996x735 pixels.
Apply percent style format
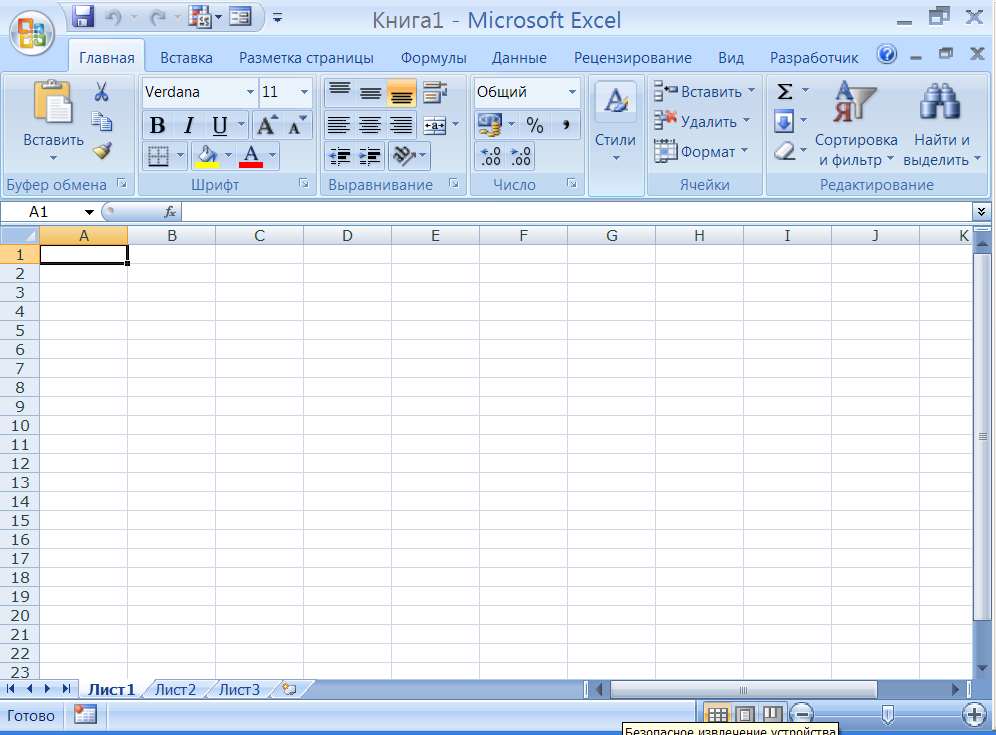click(x=535, y=125)
